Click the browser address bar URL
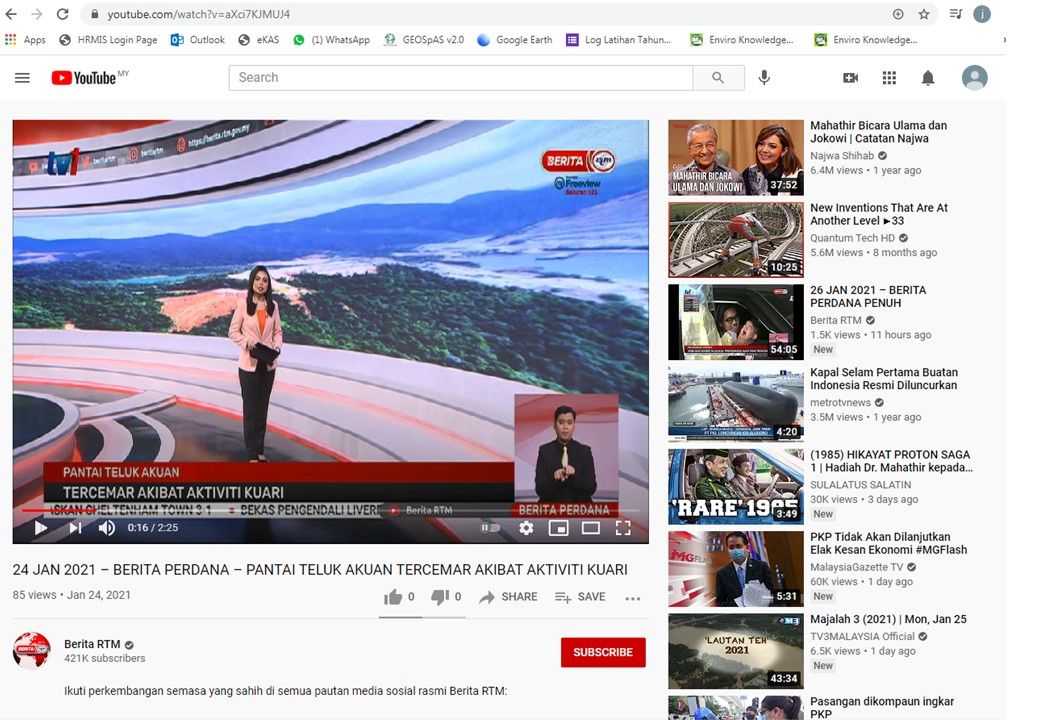The width and height of the screenshot is (1040, 720). pyautogui.click(x=198, y=14)
